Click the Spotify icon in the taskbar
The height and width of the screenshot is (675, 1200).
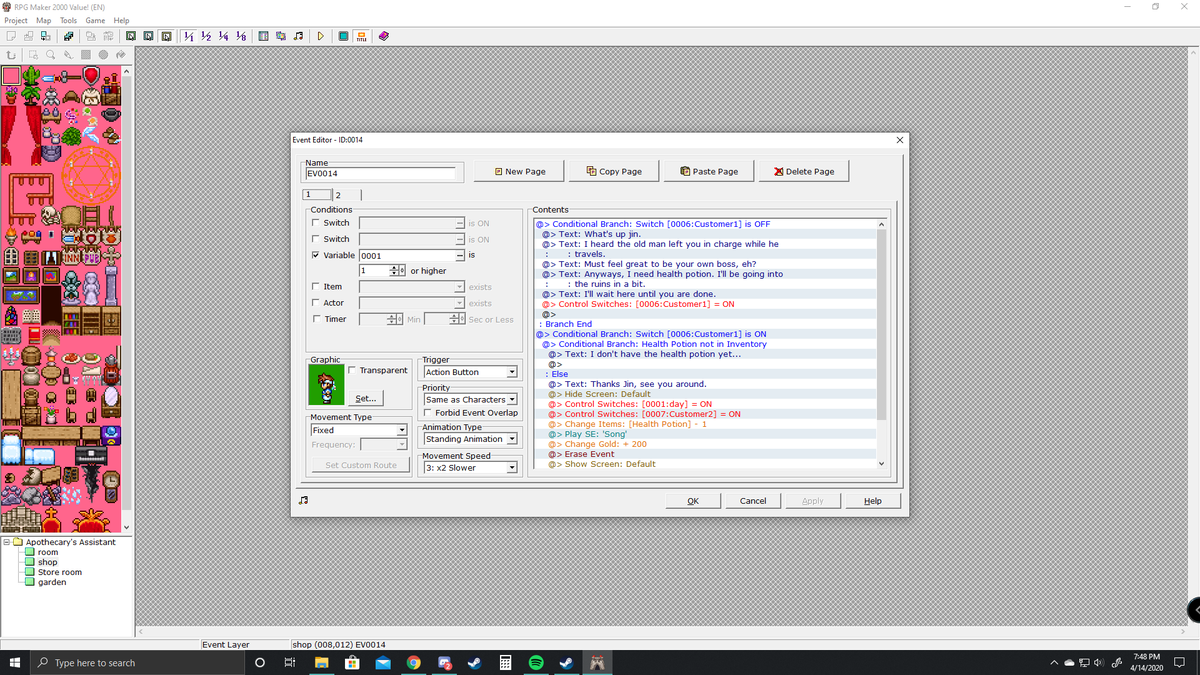tap(535, 663)
